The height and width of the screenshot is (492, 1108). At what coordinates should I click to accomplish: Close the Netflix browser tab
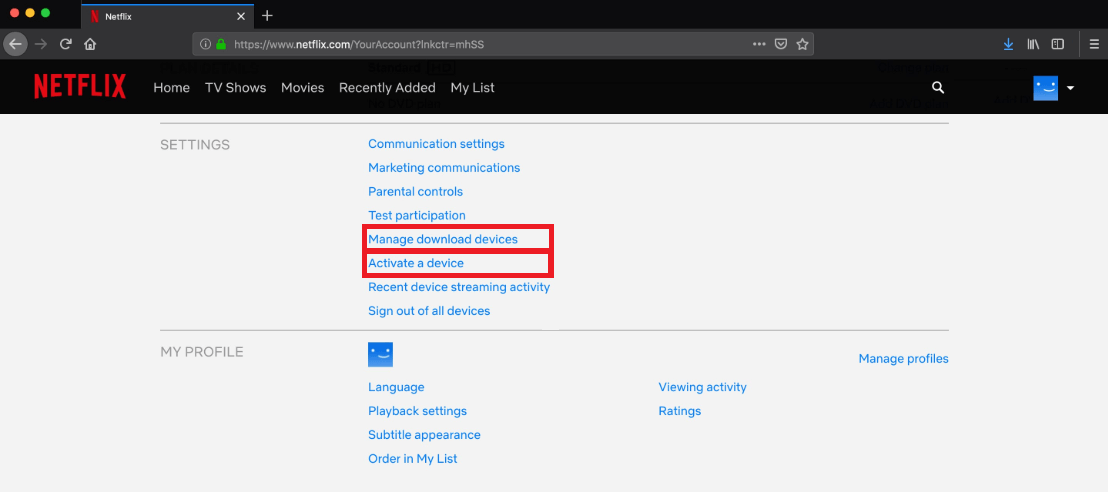pos(241,16)
